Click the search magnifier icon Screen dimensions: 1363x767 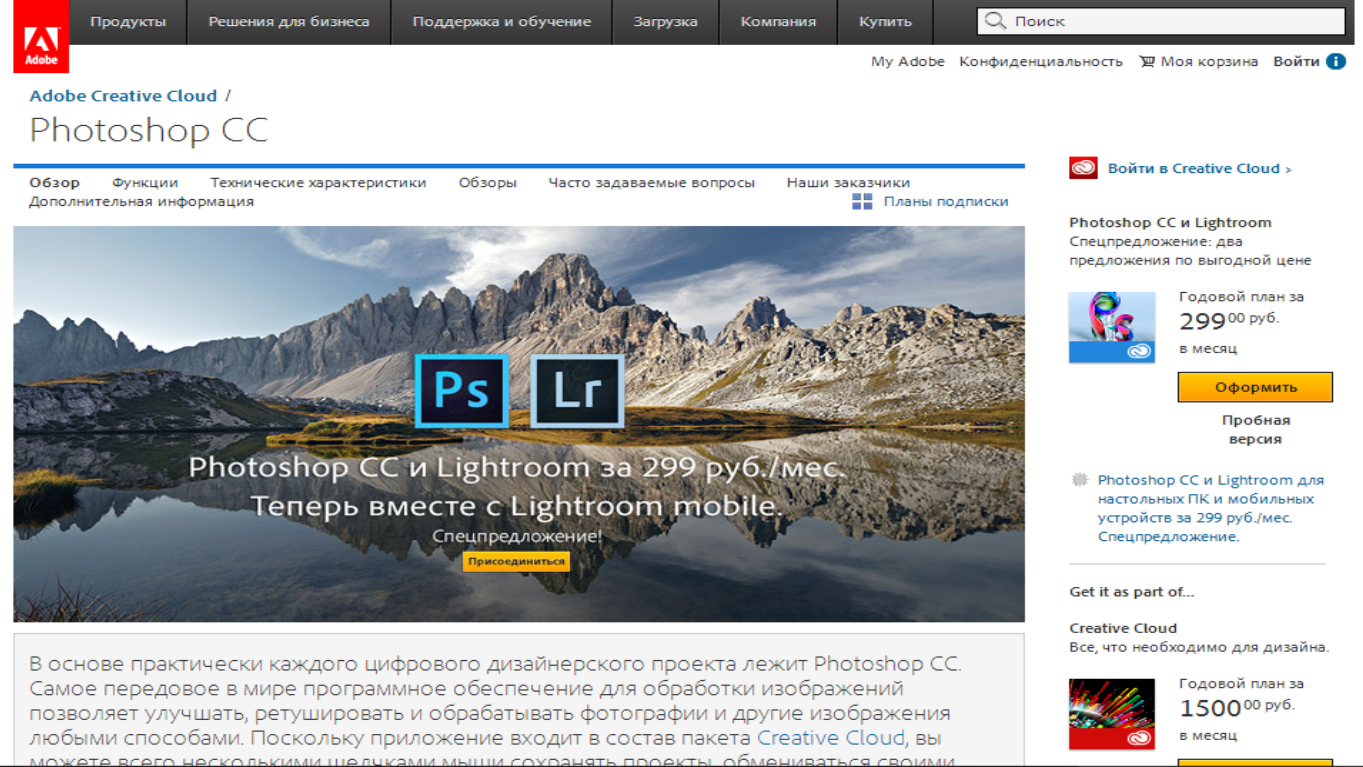(994, 21)
